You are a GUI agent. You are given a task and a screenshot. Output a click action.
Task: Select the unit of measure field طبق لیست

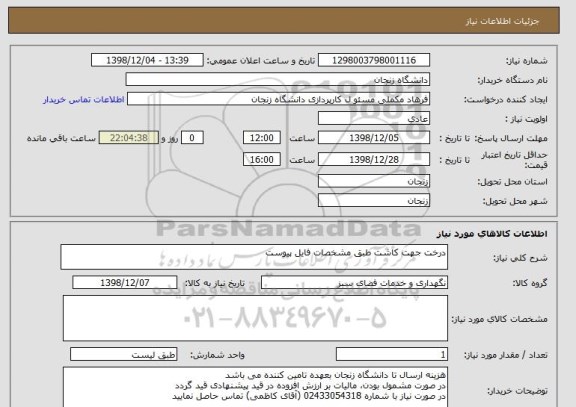coord(123,355)
